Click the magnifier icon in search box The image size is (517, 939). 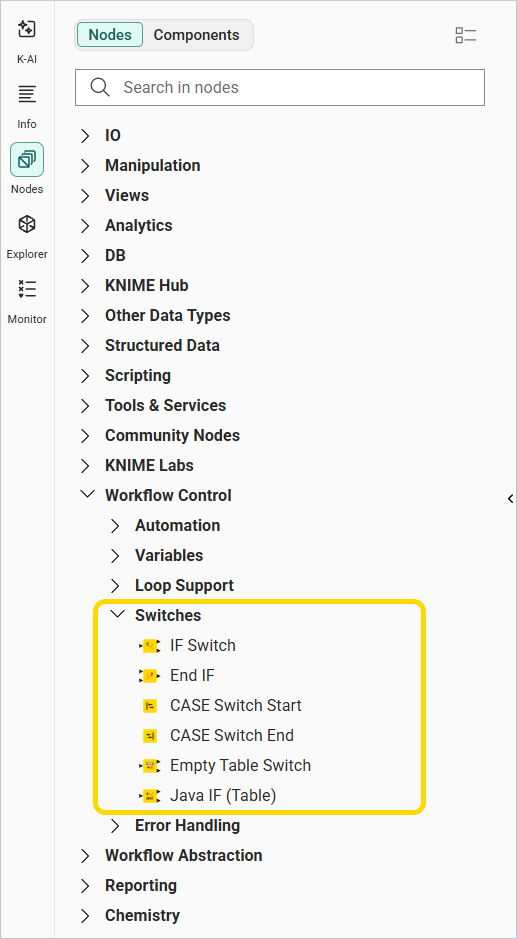coord(100,87)
